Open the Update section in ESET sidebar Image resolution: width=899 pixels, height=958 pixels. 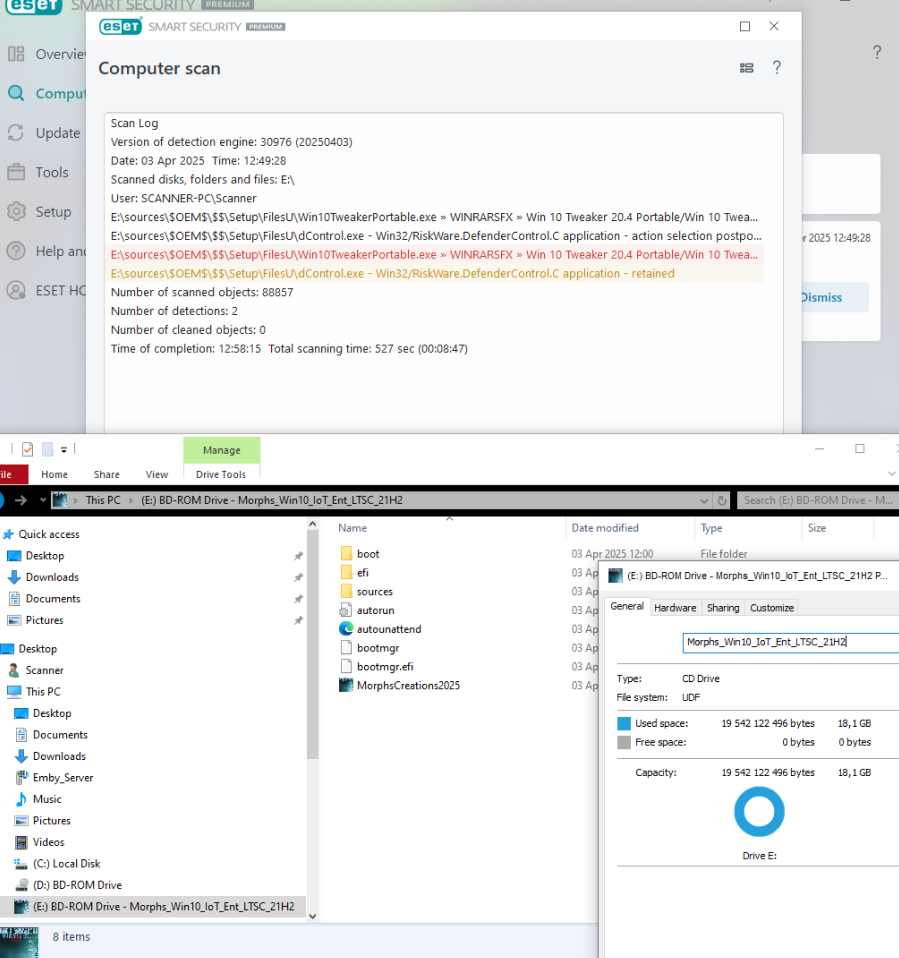(x=44, y=133)
